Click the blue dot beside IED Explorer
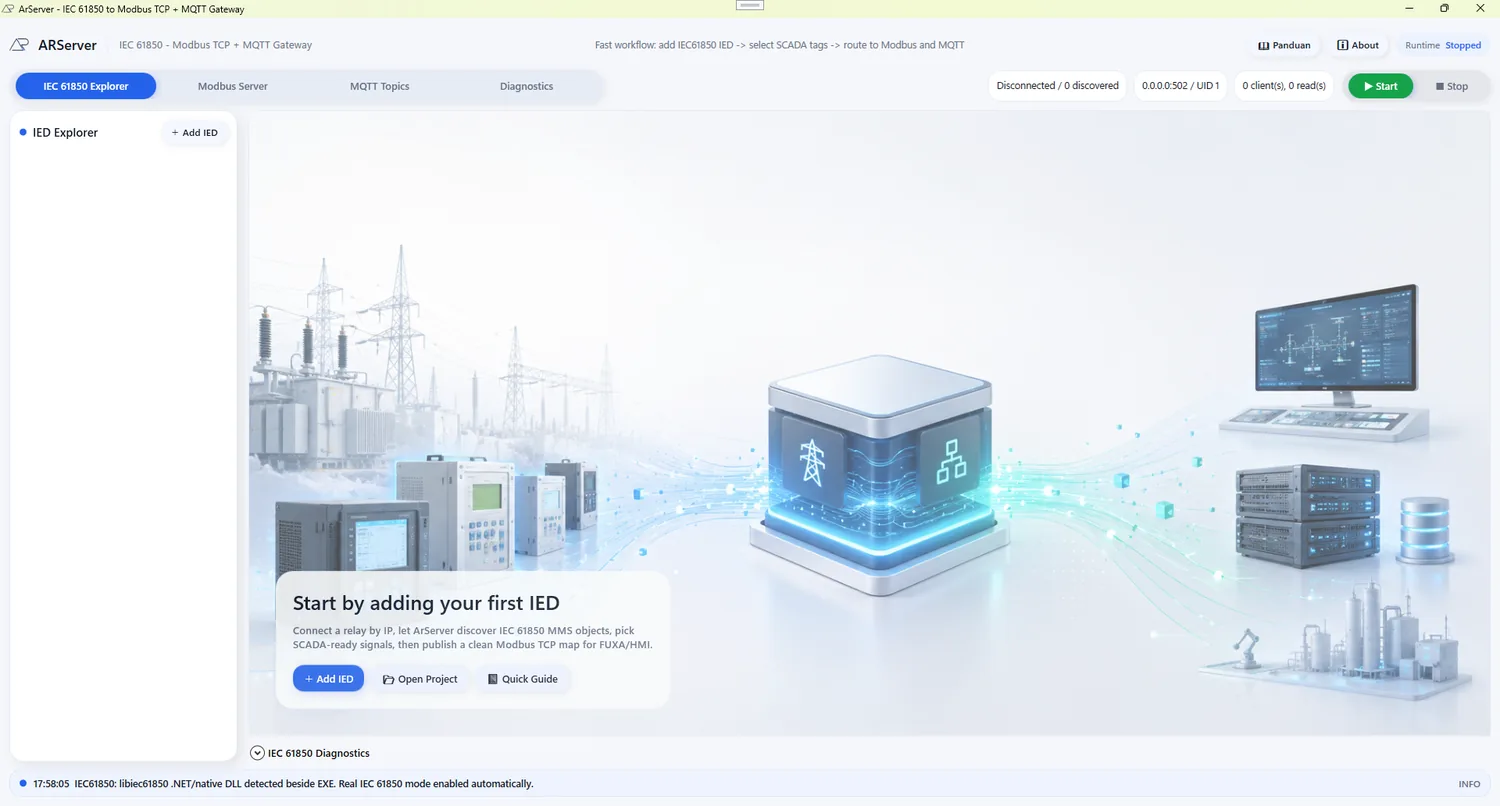 pyautogui.click(x=23, y=132)
